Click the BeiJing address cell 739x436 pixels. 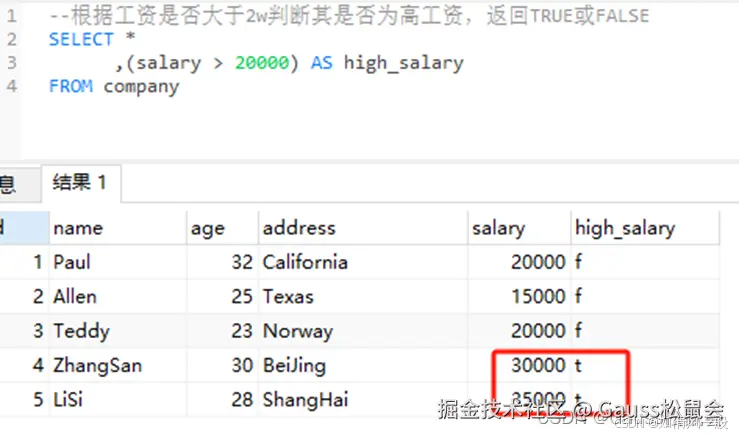coord(363,365)
